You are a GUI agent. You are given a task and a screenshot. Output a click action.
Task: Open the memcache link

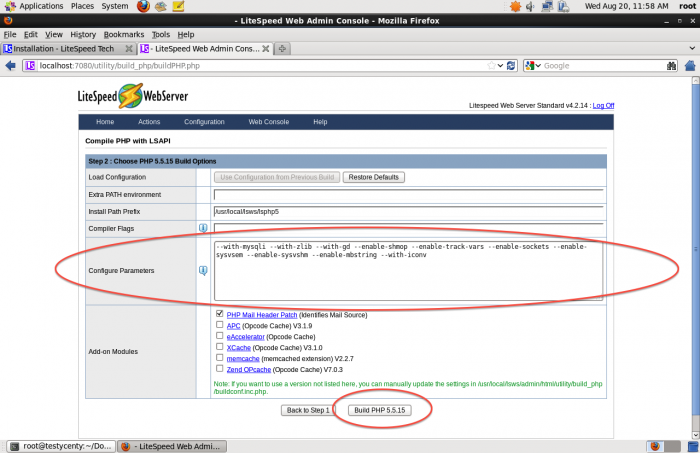point(243,359)
